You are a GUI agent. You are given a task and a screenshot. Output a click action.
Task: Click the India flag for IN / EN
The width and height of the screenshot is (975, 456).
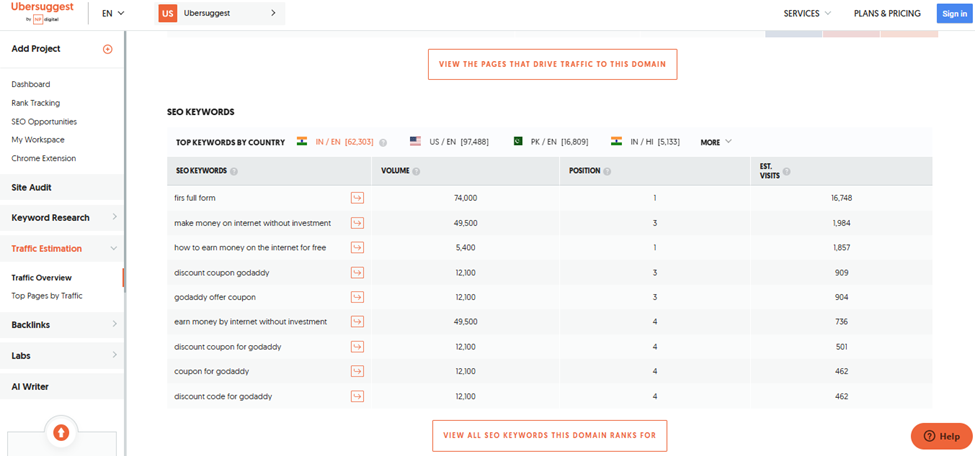pyautogui.click(x=302, y=141)
